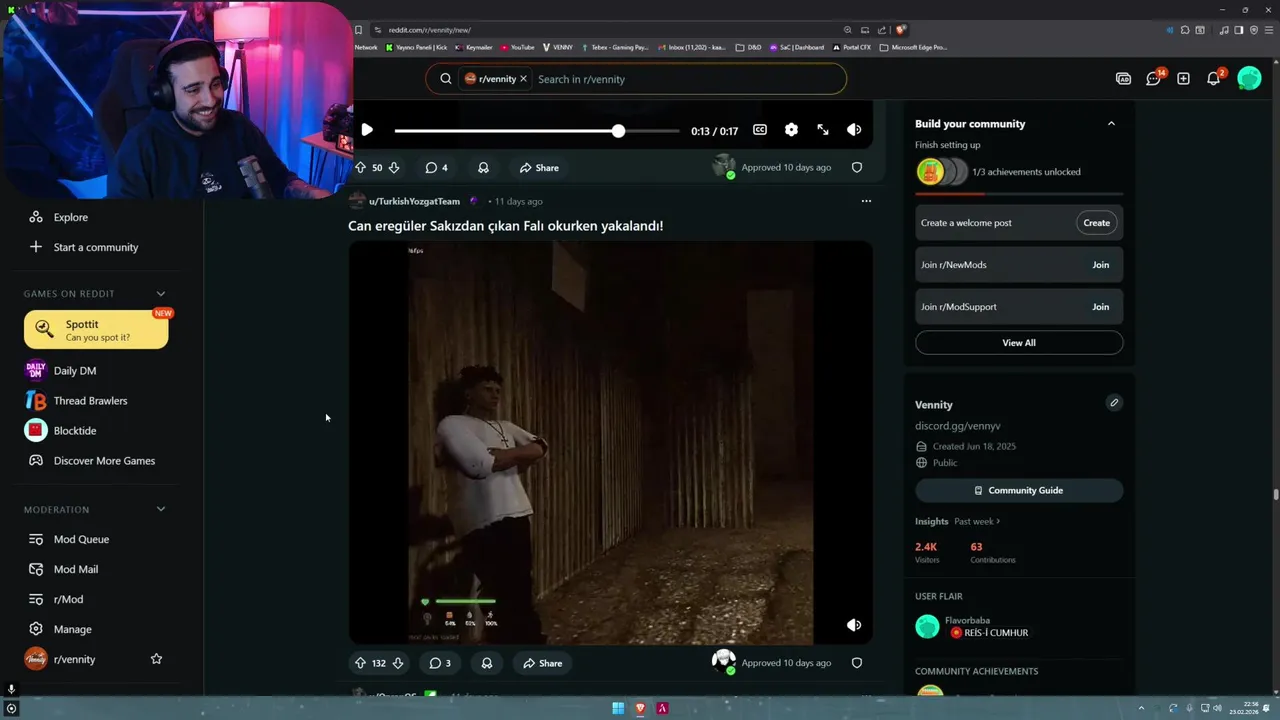Open overflow menu for Can eregüler post
Viewport: 1280px width, 720px height.
click(866, 201)
